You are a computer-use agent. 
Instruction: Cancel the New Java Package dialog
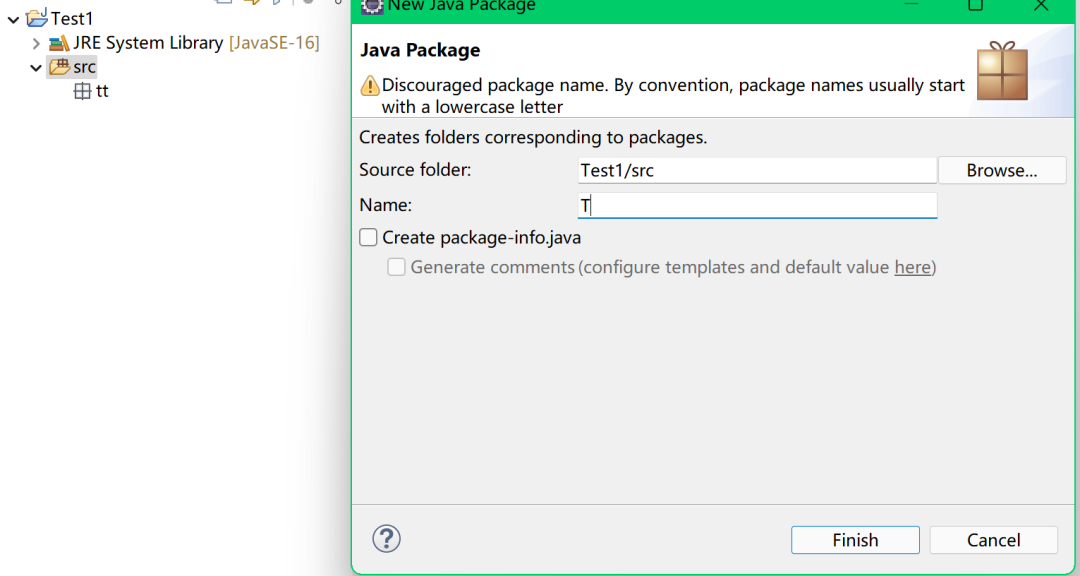993,540
